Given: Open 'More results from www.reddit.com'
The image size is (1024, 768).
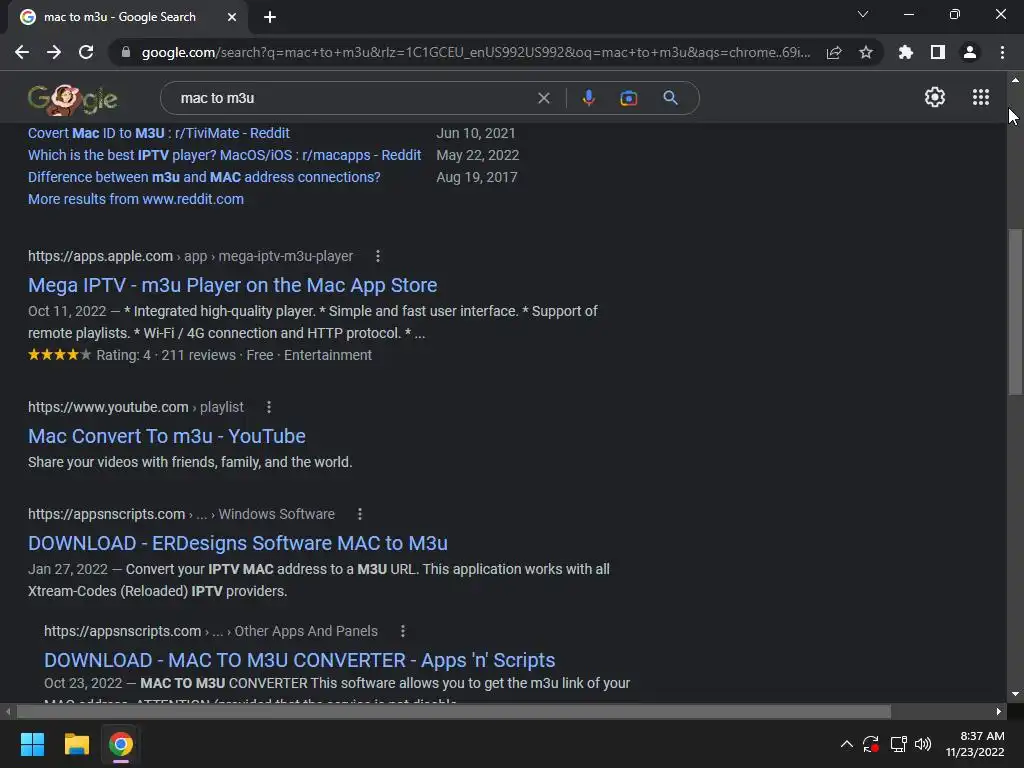Looking at the screenshot, I should point(136,199).
